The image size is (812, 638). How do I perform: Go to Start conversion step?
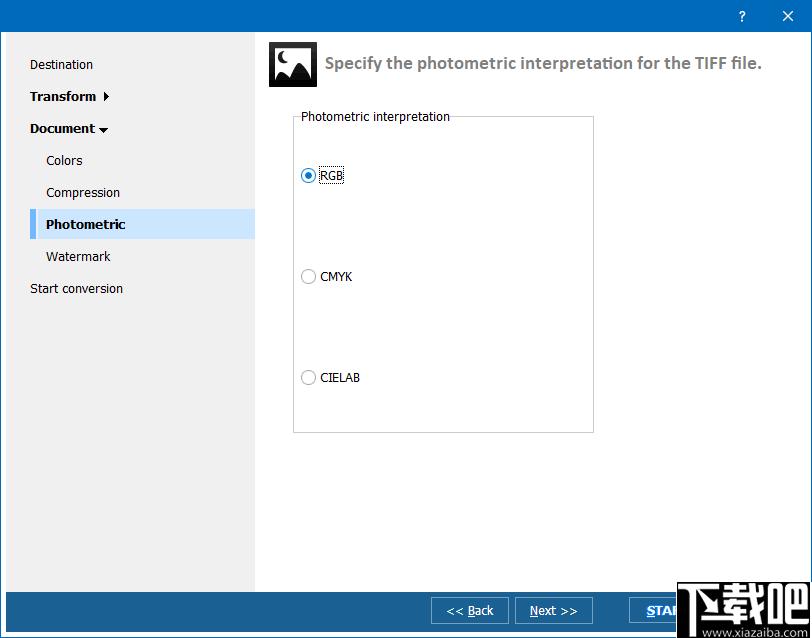click(x=76, y=288)
